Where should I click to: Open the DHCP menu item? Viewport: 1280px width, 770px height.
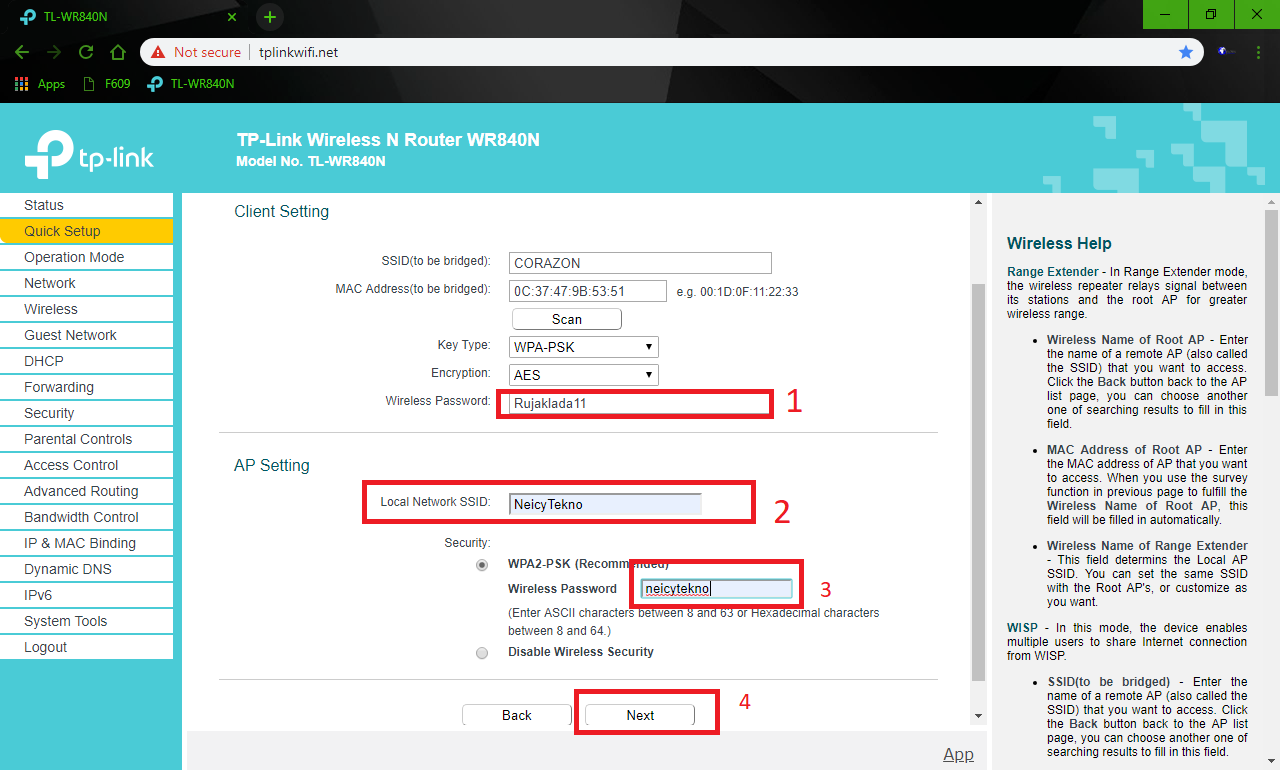86,361
